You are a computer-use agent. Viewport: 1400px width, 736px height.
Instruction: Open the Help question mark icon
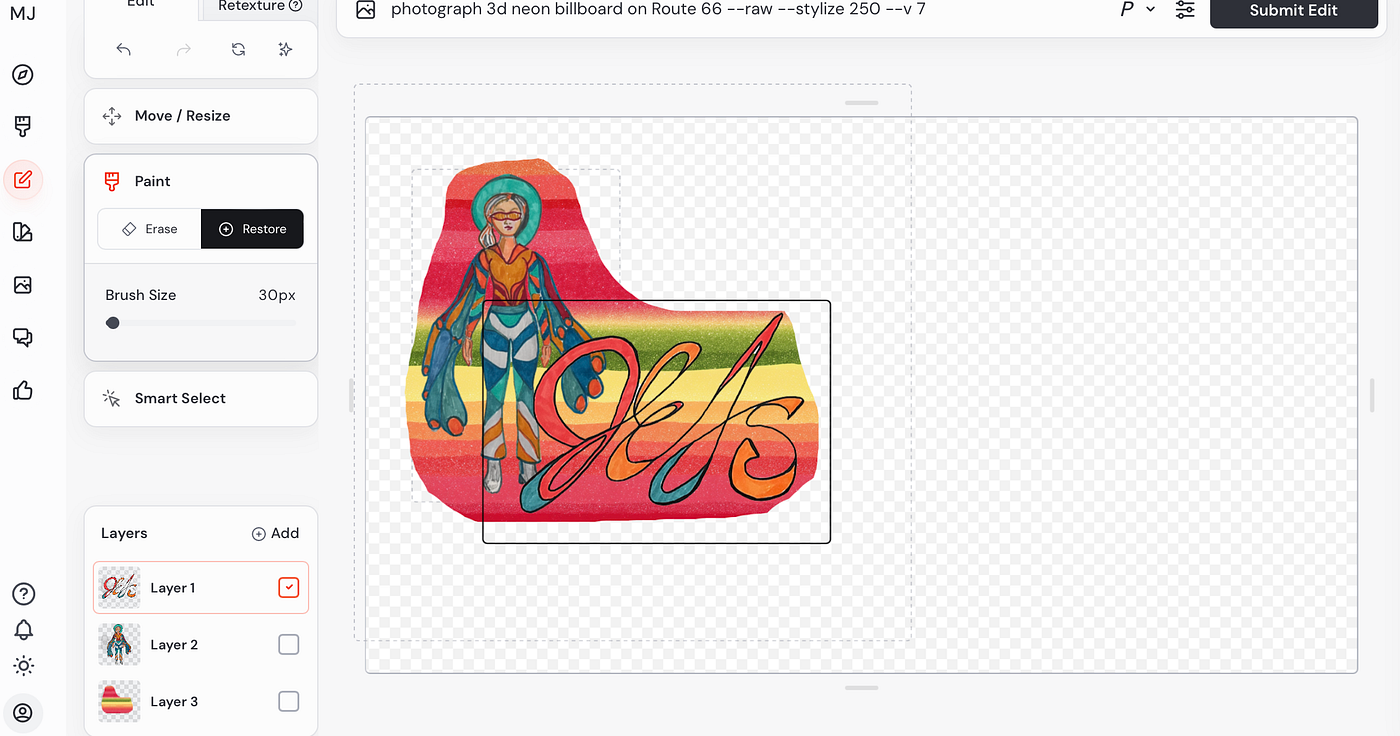click(23, 594)
